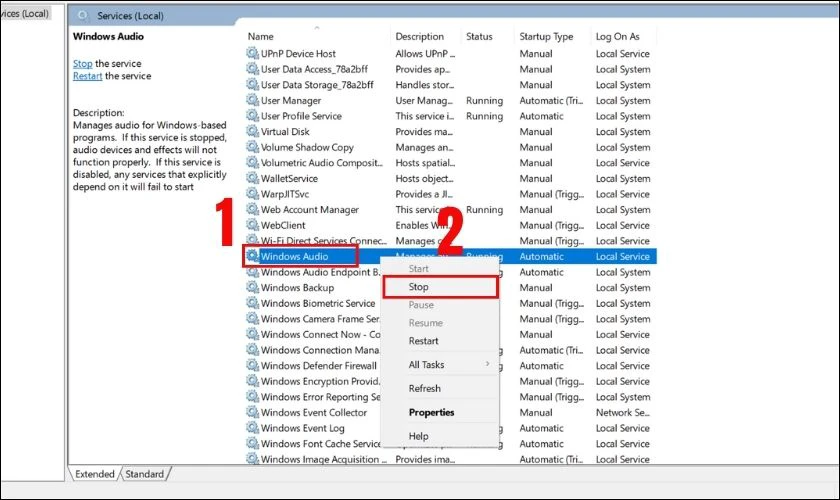Click the gear icon beside Windows Camera Frame Server
This screenshot has width=840, height=500.
[x=252, y=318]
